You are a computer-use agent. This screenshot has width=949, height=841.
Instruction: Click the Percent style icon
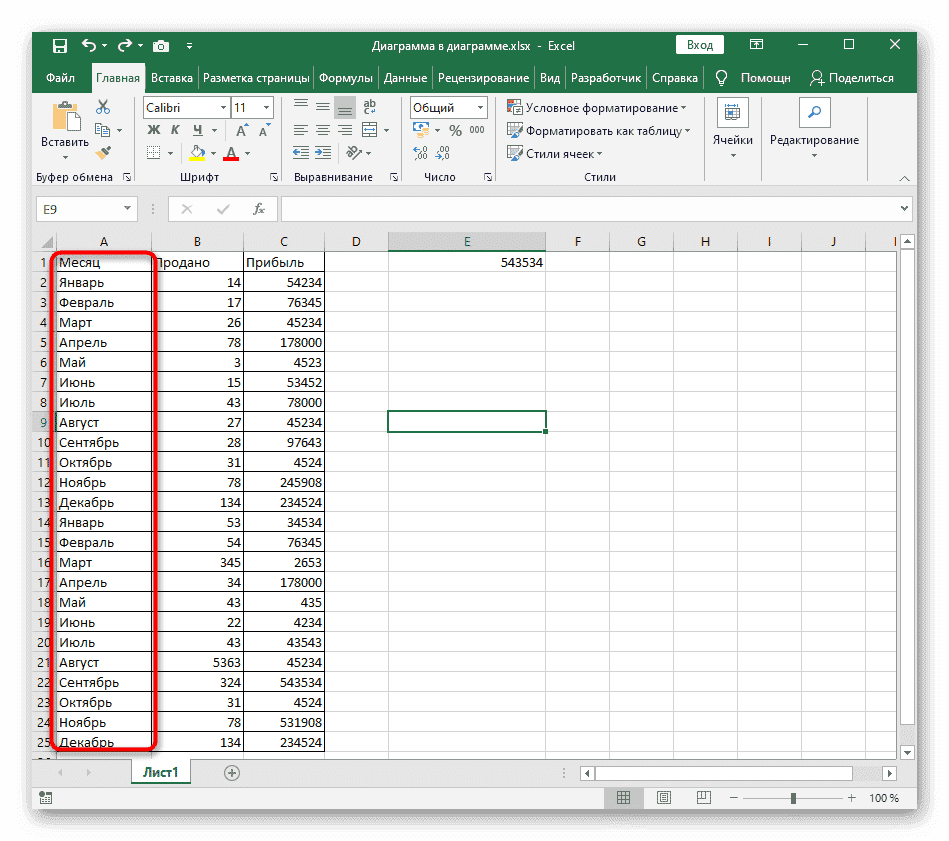coord(455,131)
